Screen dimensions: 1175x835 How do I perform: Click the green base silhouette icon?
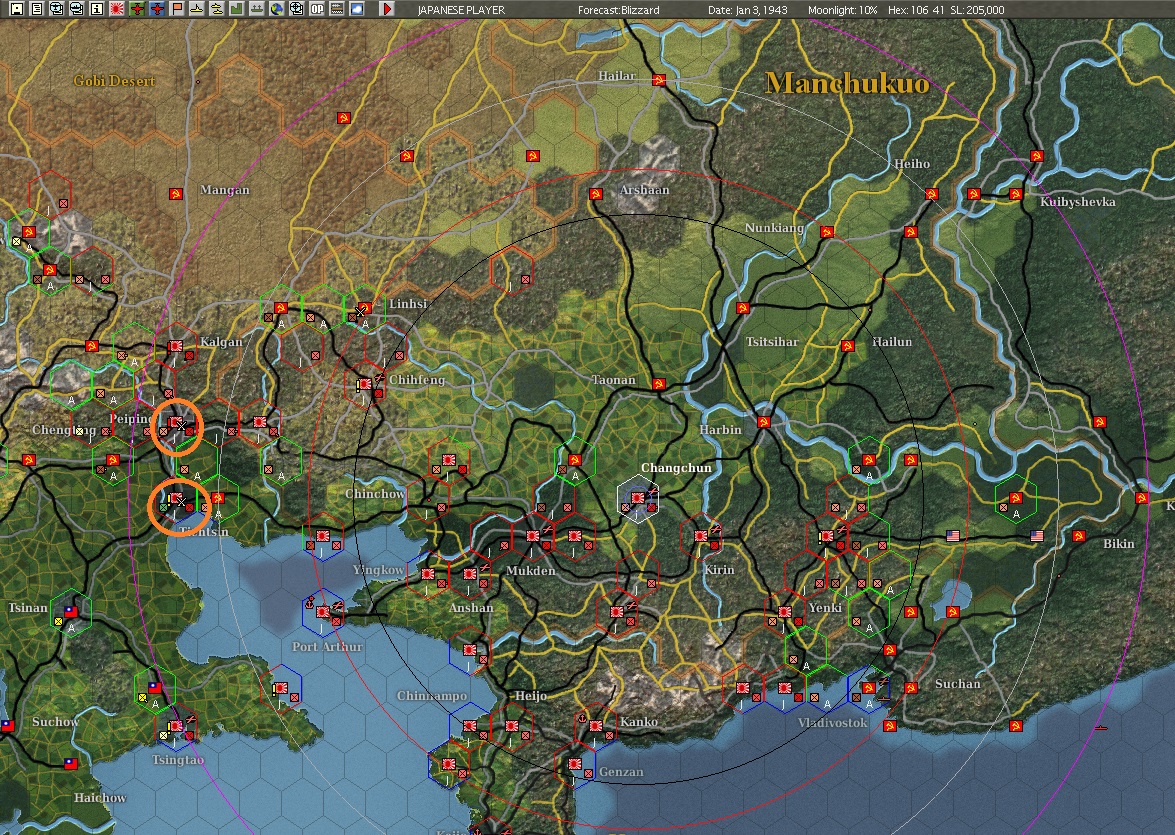(237, 9)
